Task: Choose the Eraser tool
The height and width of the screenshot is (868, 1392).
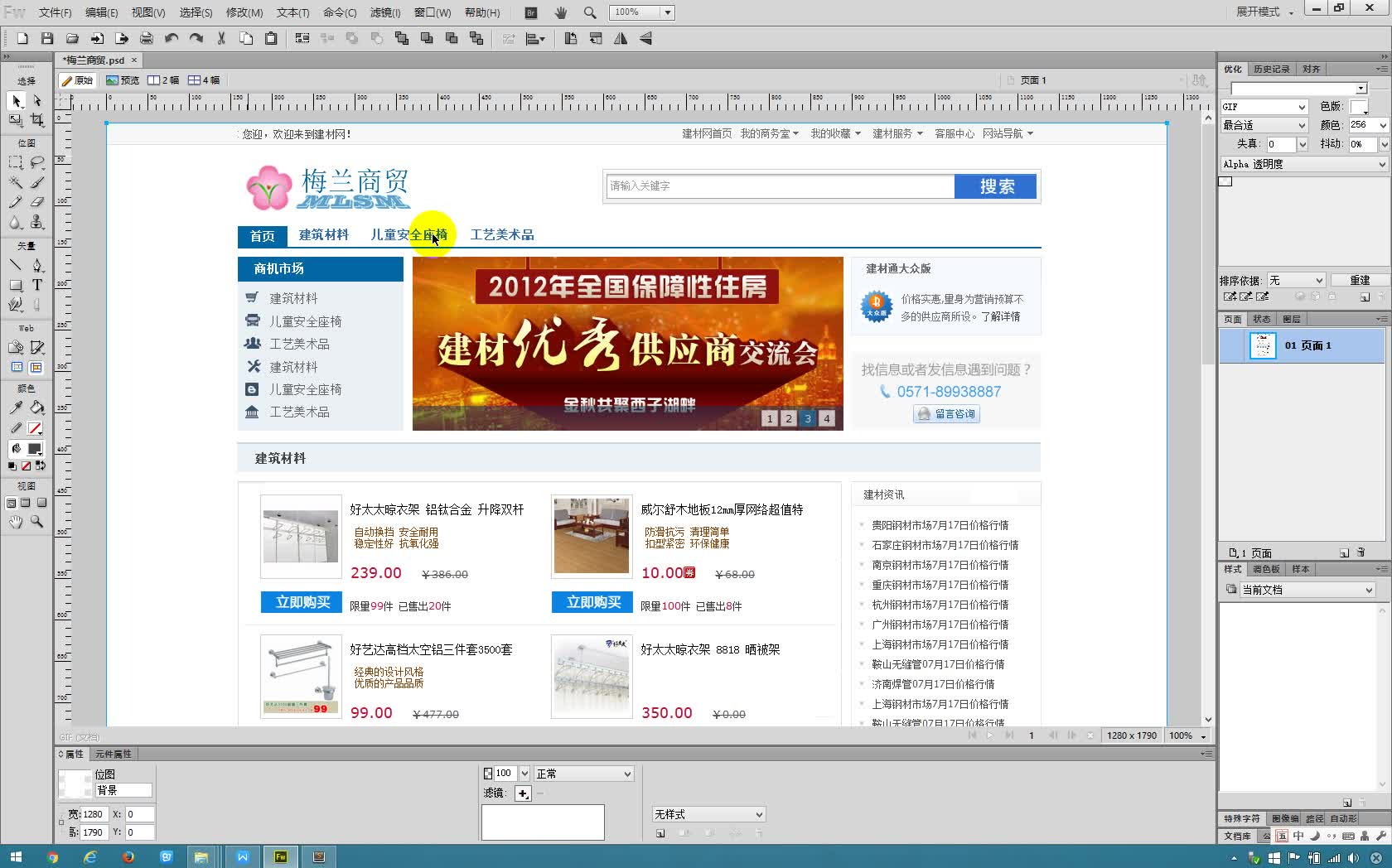Action: [37, 200]
